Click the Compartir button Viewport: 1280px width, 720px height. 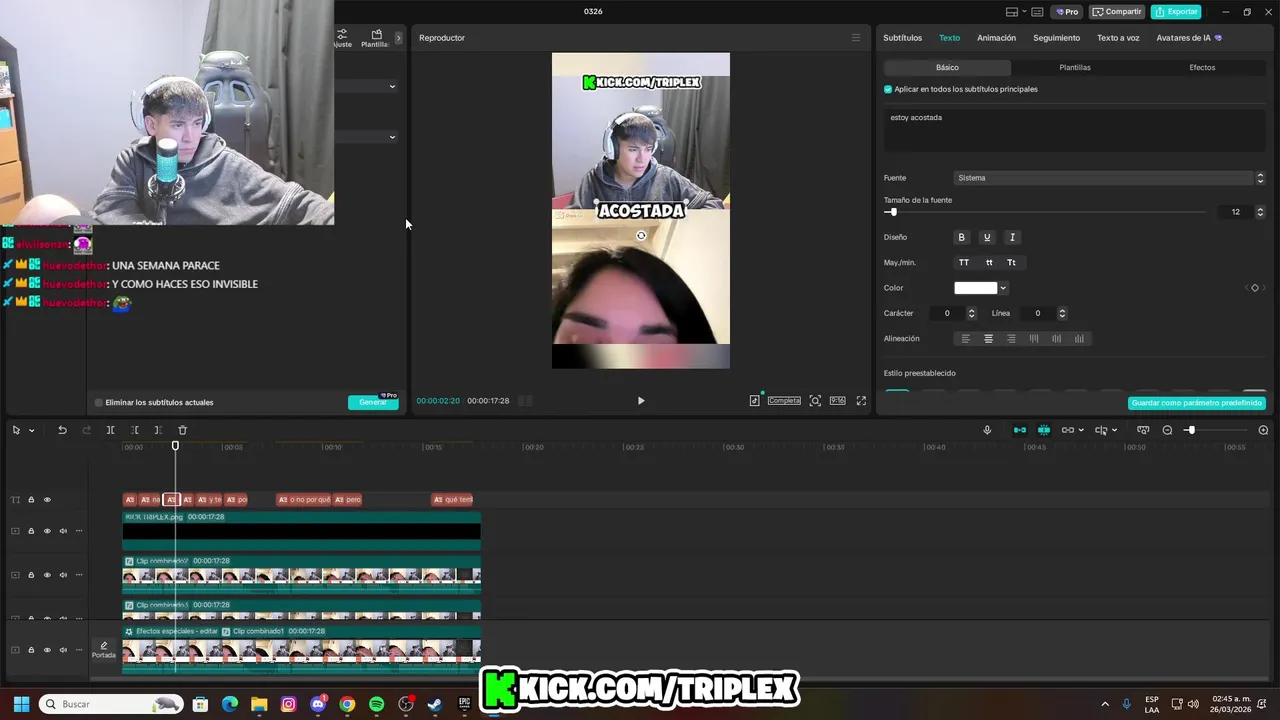[1117, 12]
